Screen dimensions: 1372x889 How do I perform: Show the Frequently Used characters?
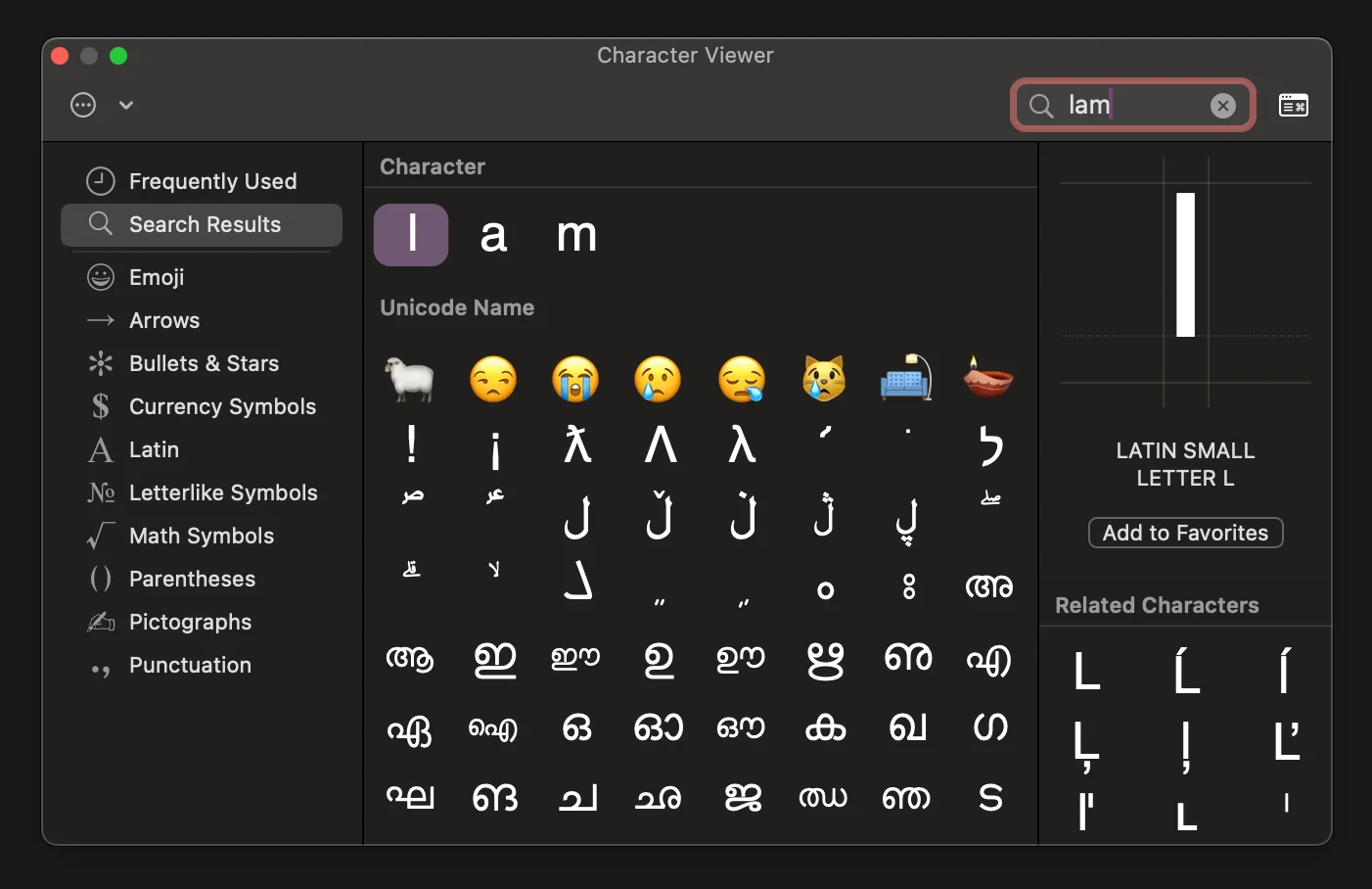212,181
